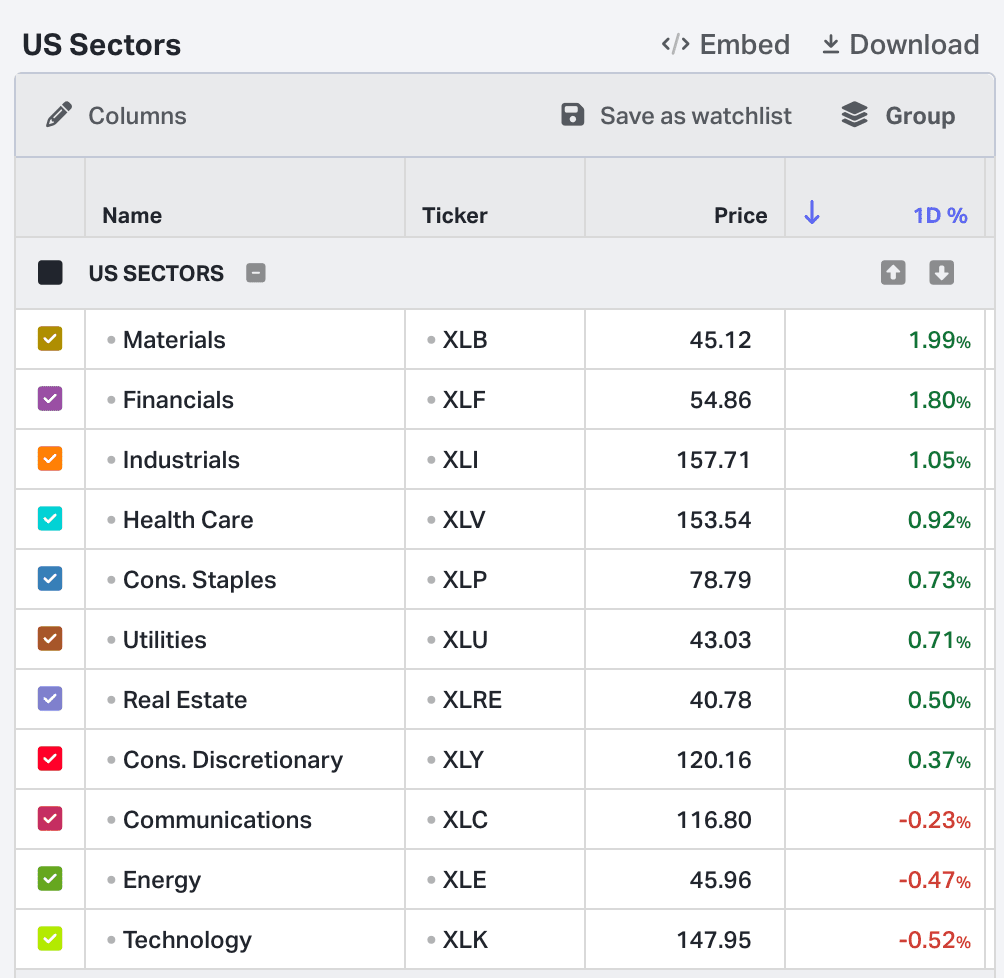Move US Sectors group up
Image resolution: width=1004 pixels, height=978 pixels.
pos(893,272)
